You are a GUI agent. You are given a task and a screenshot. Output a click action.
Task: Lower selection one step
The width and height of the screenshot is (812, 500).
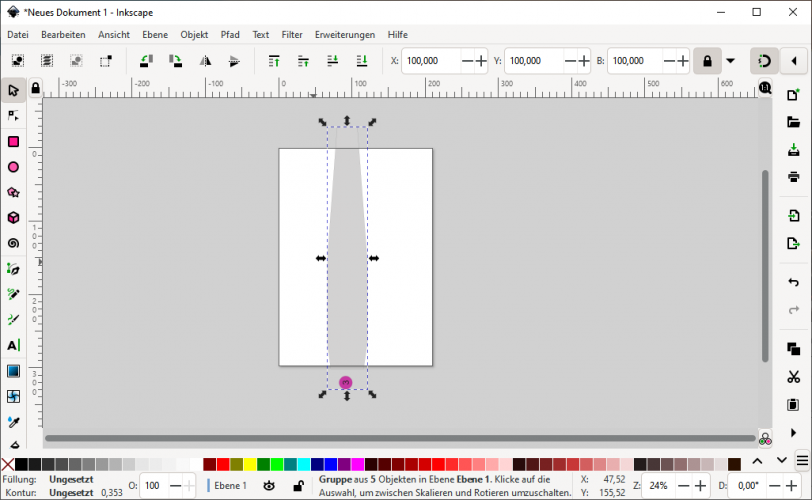point(332,61)
